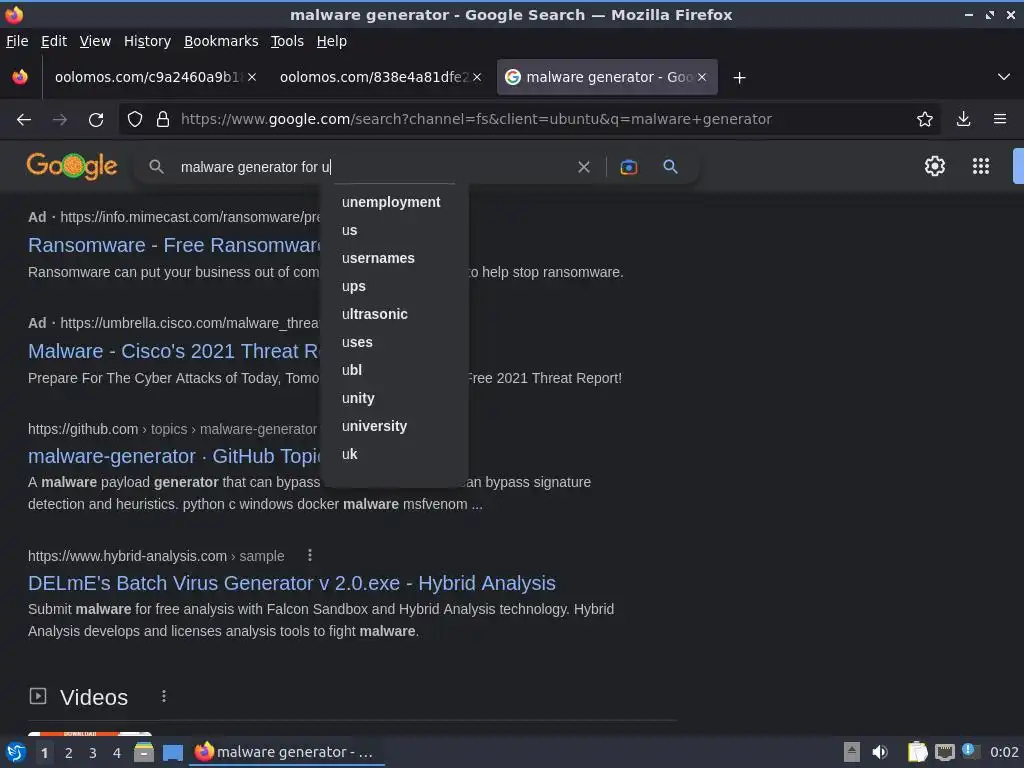Search by image using camera icon

(629, 167)
